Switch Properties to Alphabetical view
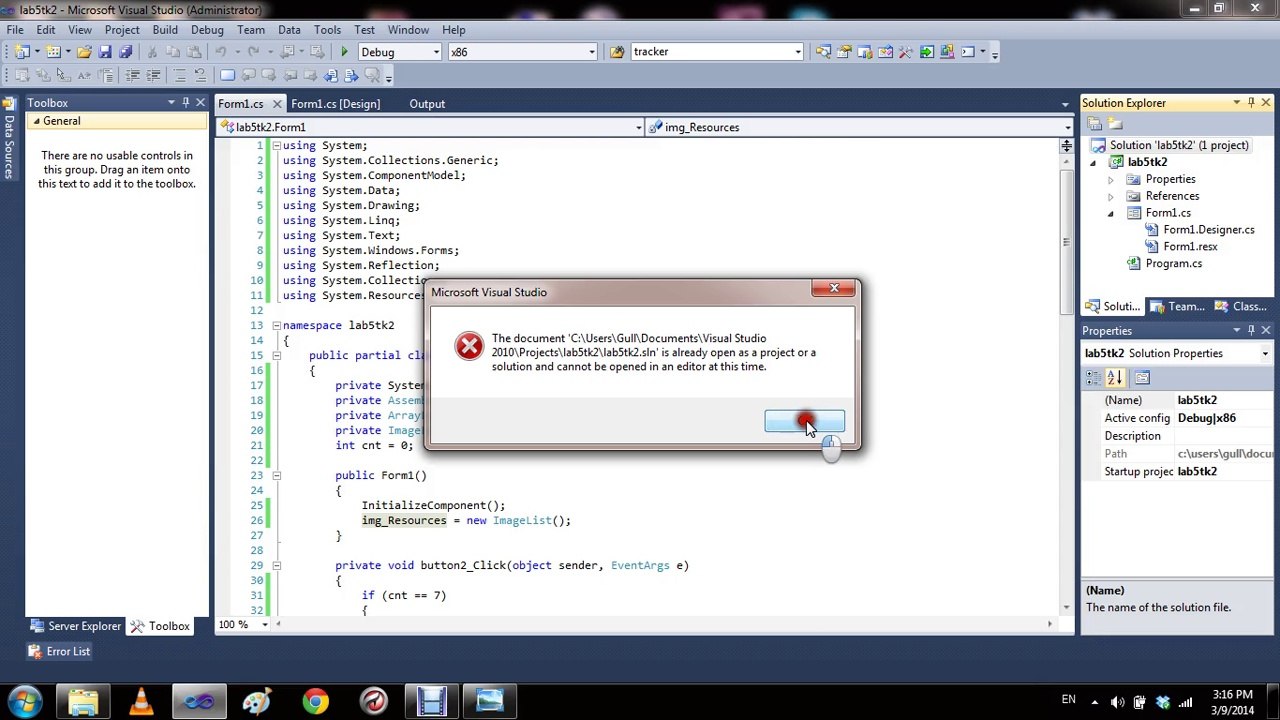1280x720 pixels. pyautogui.click(x=1115, y=378)
